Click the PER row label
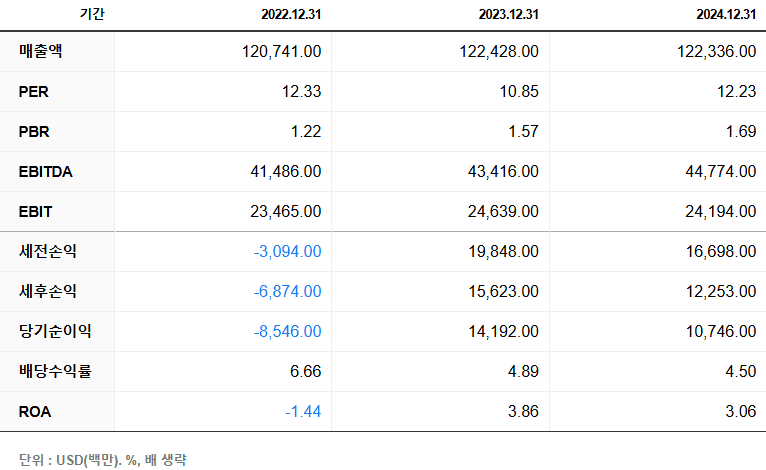The width and height of the screenshot is (766, 470). pos(33,91)
